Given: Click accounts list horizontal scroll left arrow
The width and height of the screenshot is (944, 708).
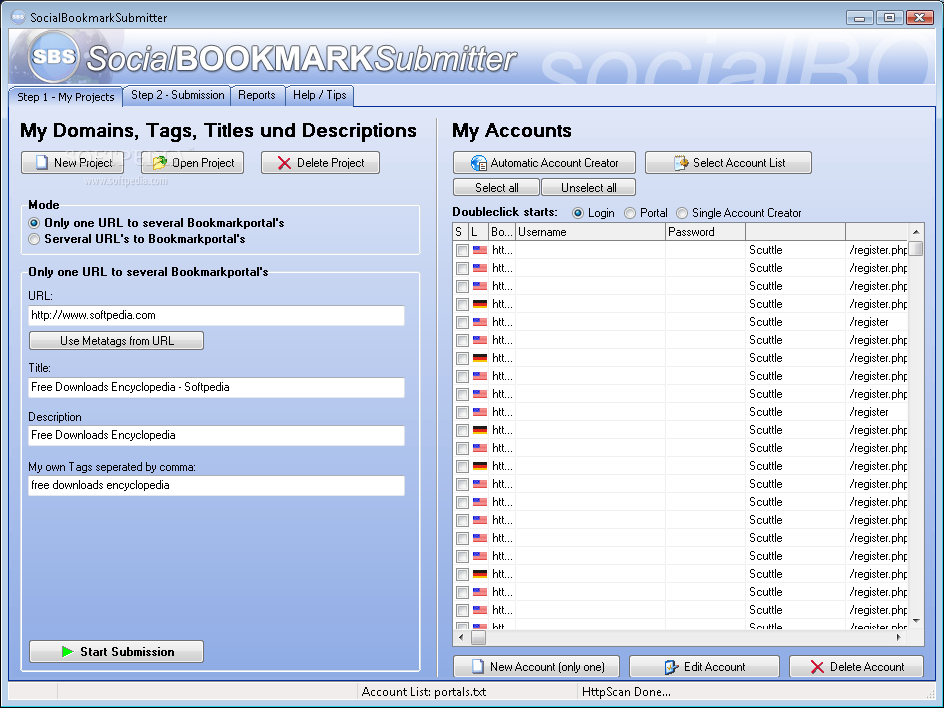Looking at the screenshot, I should coord(461,637).
